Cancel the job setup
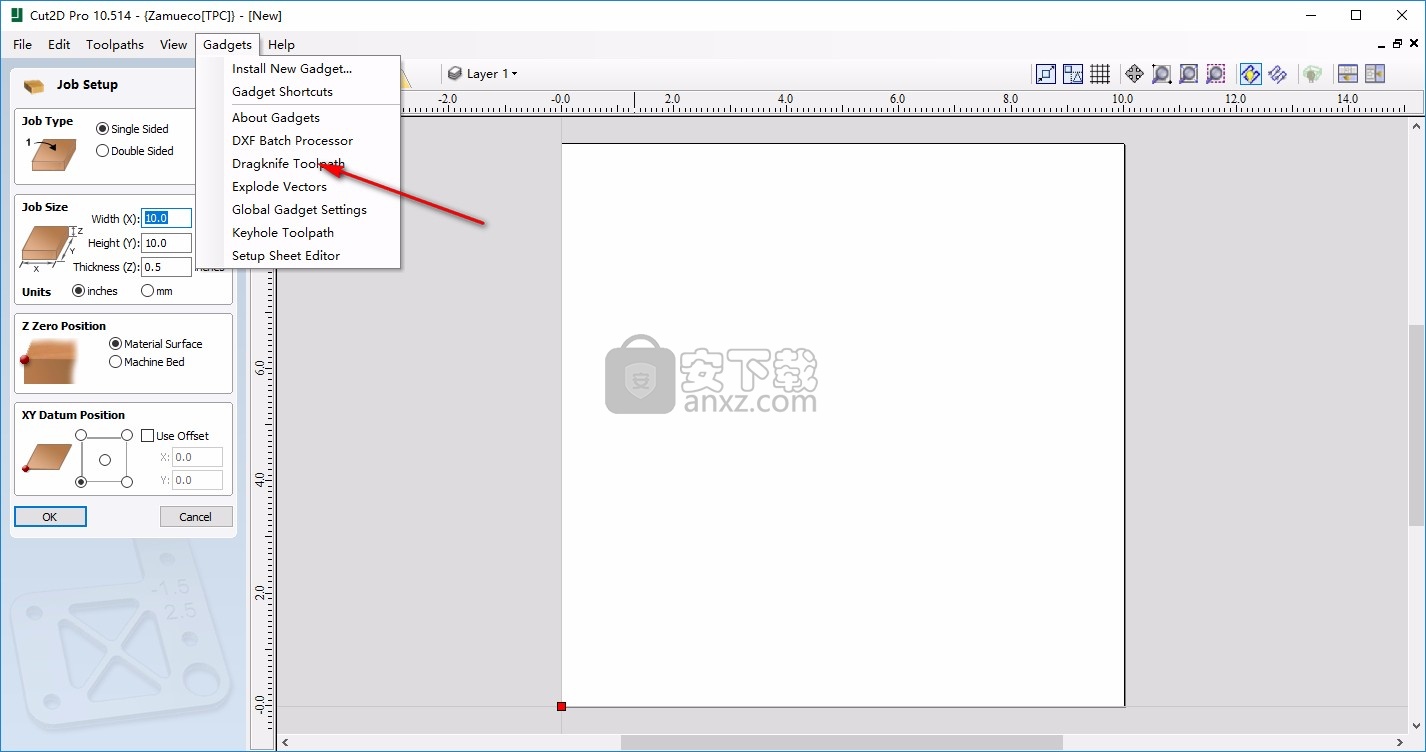 point(196,517)
